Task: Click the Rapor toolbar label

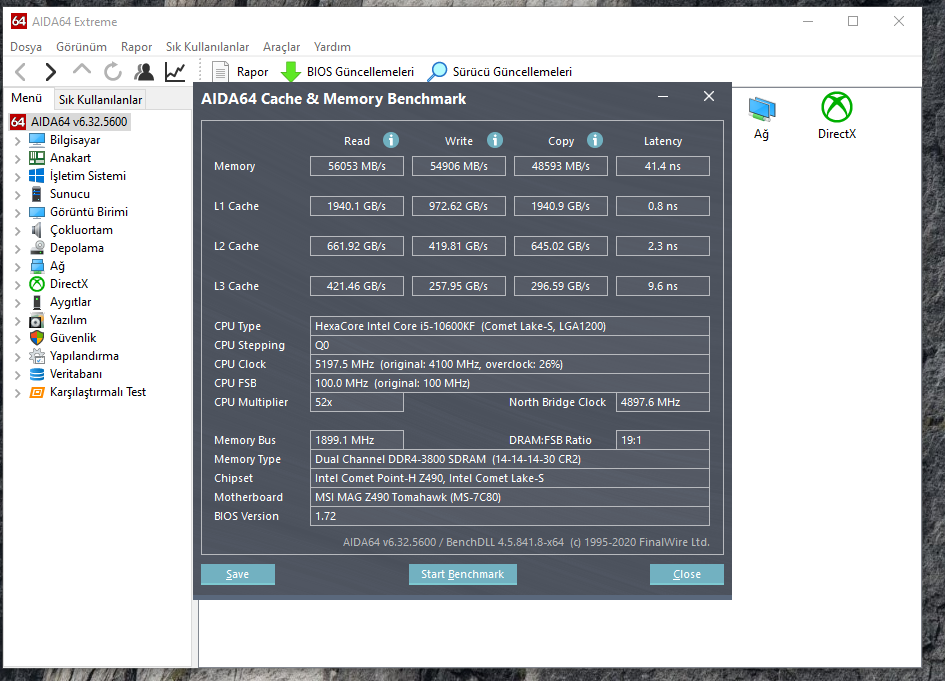Action: (x=253, y=72)
